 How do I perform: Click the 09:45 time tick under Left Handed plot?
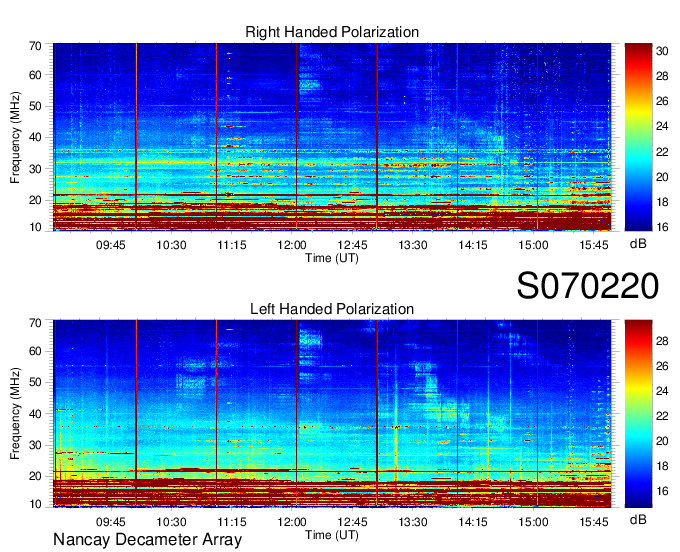[111, 522]
